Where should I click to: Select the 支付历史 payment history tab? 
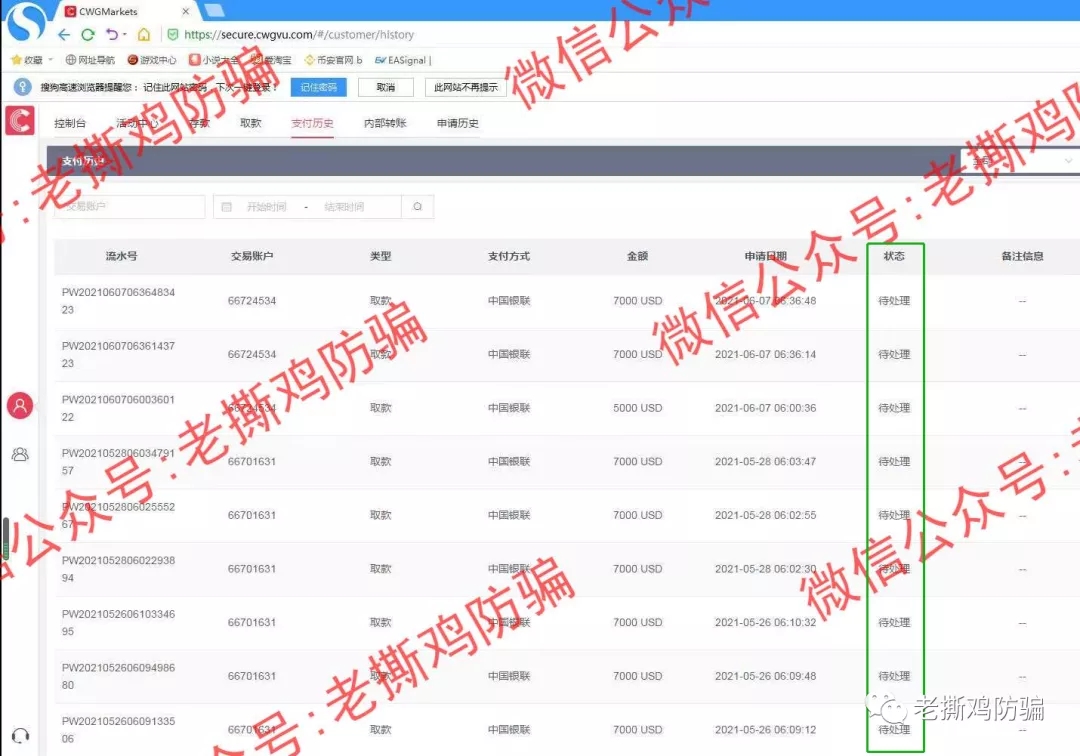pyautogui.click(x=312, y=123)
